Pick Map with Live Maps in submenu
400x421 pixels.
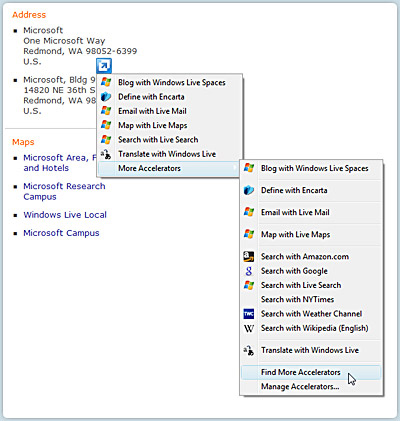[311, 234]
